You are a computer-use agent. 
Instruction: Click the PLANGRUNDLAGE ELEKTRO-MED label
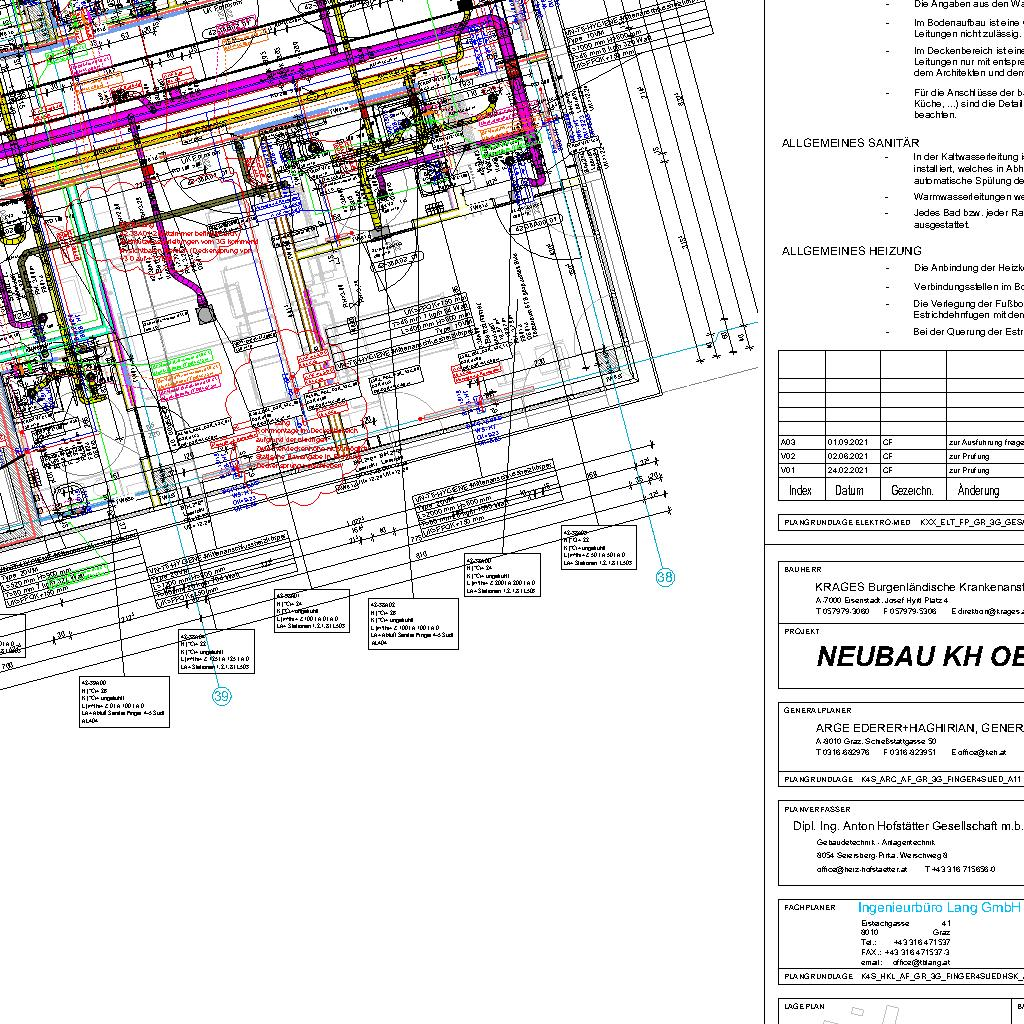[x=847, y=522]
